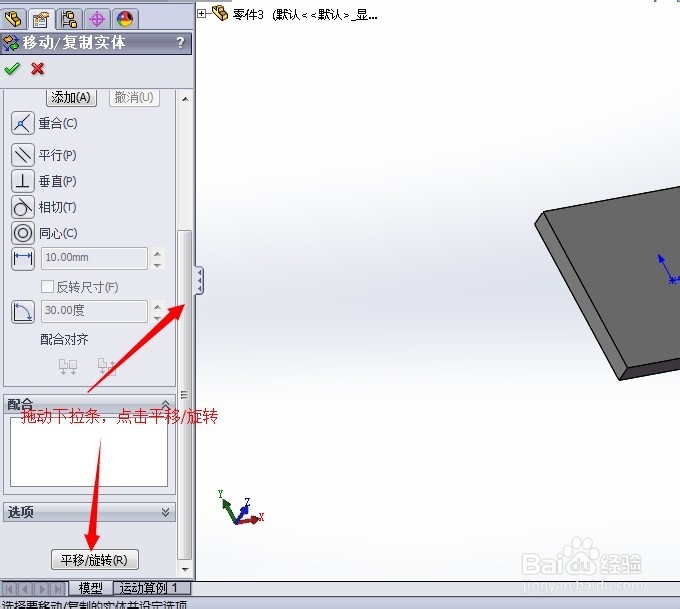The height and width of the screenshot is (609, 680).
Task: Click the previous tab arrow button
Action: click(x=25, y=589)
